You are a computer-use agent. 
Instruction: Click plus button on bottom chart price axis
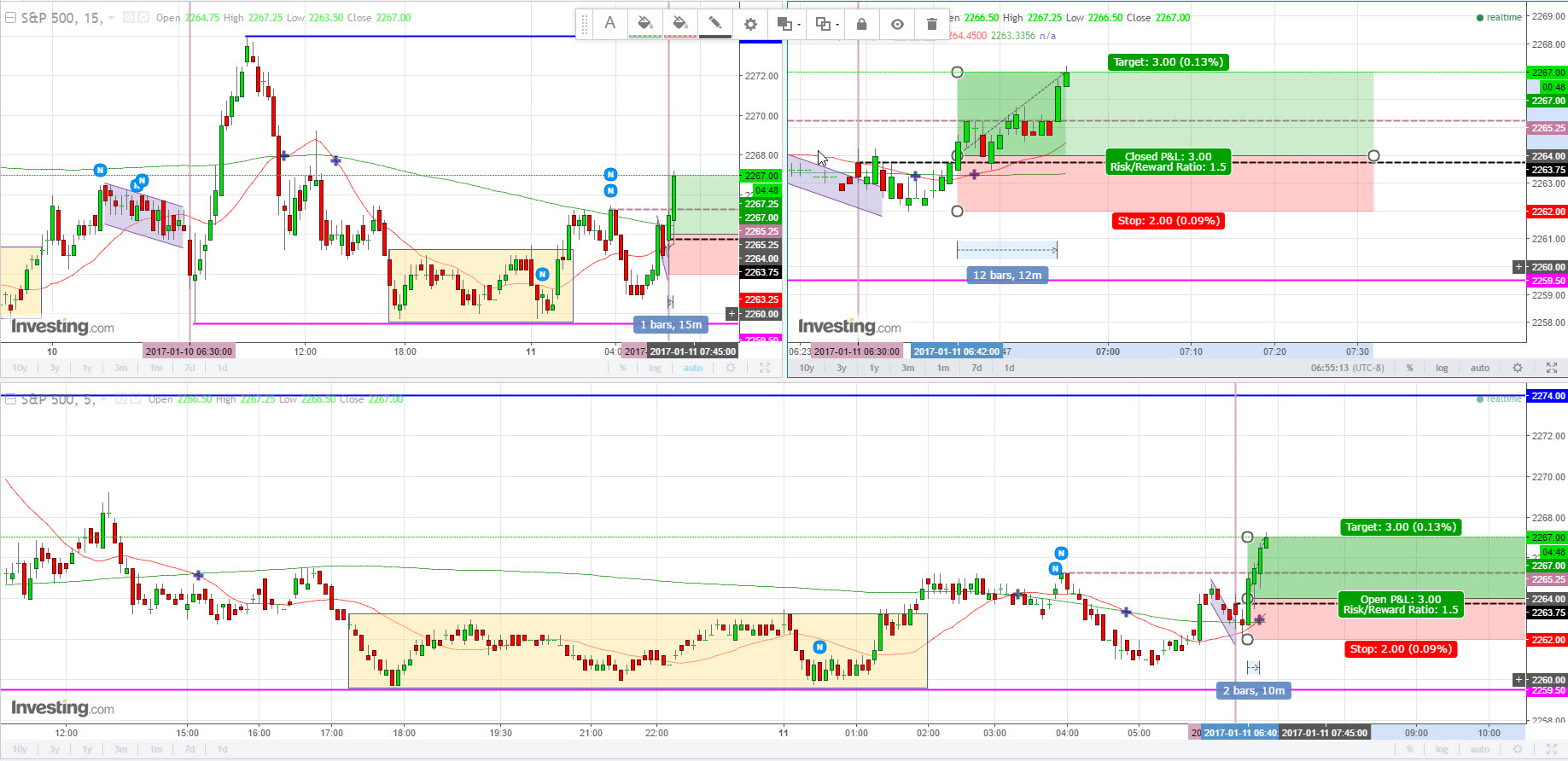(x=1518, y=680)
